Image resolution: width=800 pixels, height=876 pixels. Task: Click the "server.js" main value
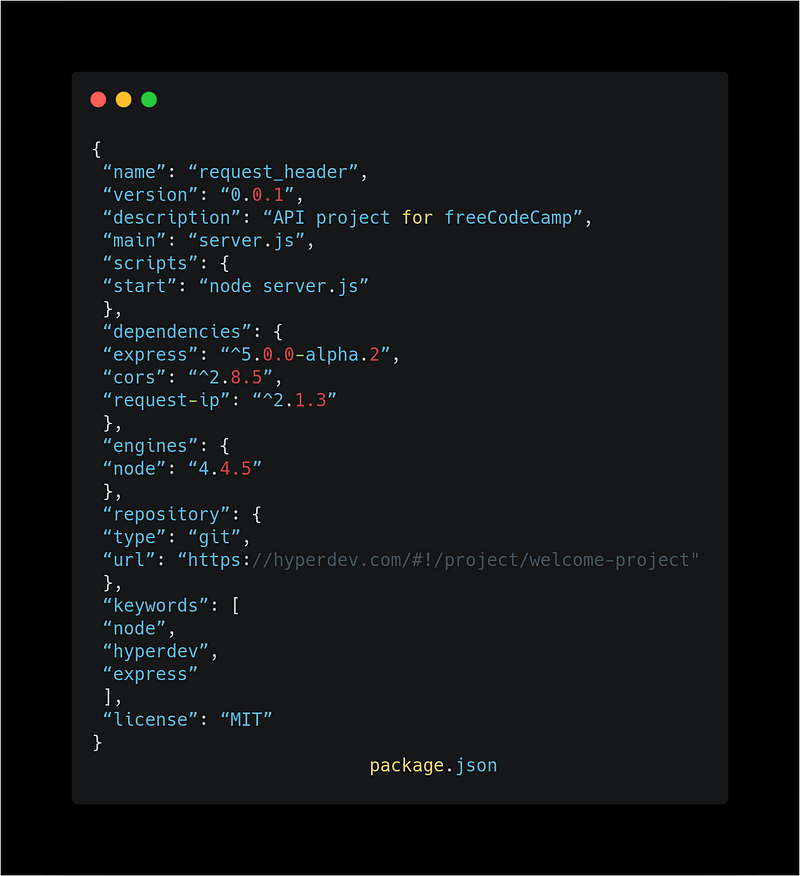[246, 241]
